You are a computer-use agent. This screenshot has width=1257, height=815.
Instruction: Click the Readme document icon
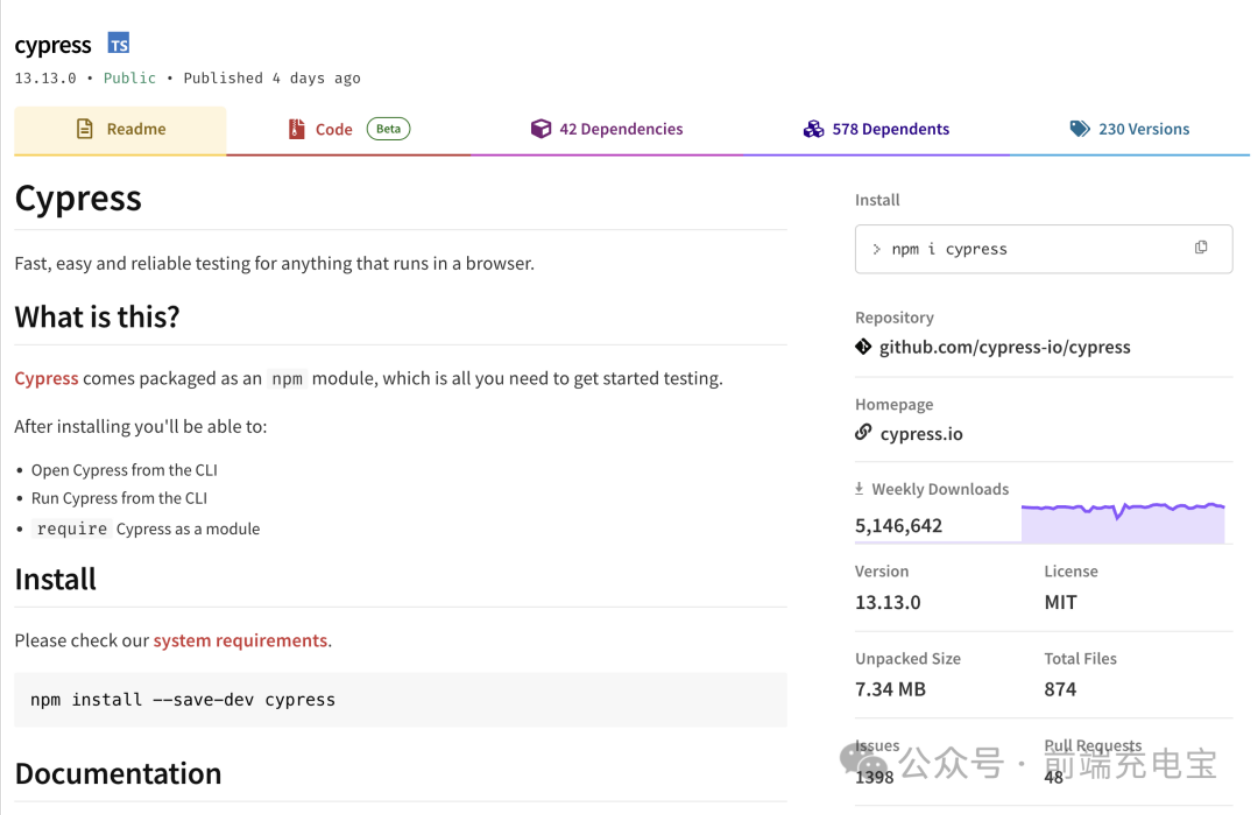[x=85, y=129]
